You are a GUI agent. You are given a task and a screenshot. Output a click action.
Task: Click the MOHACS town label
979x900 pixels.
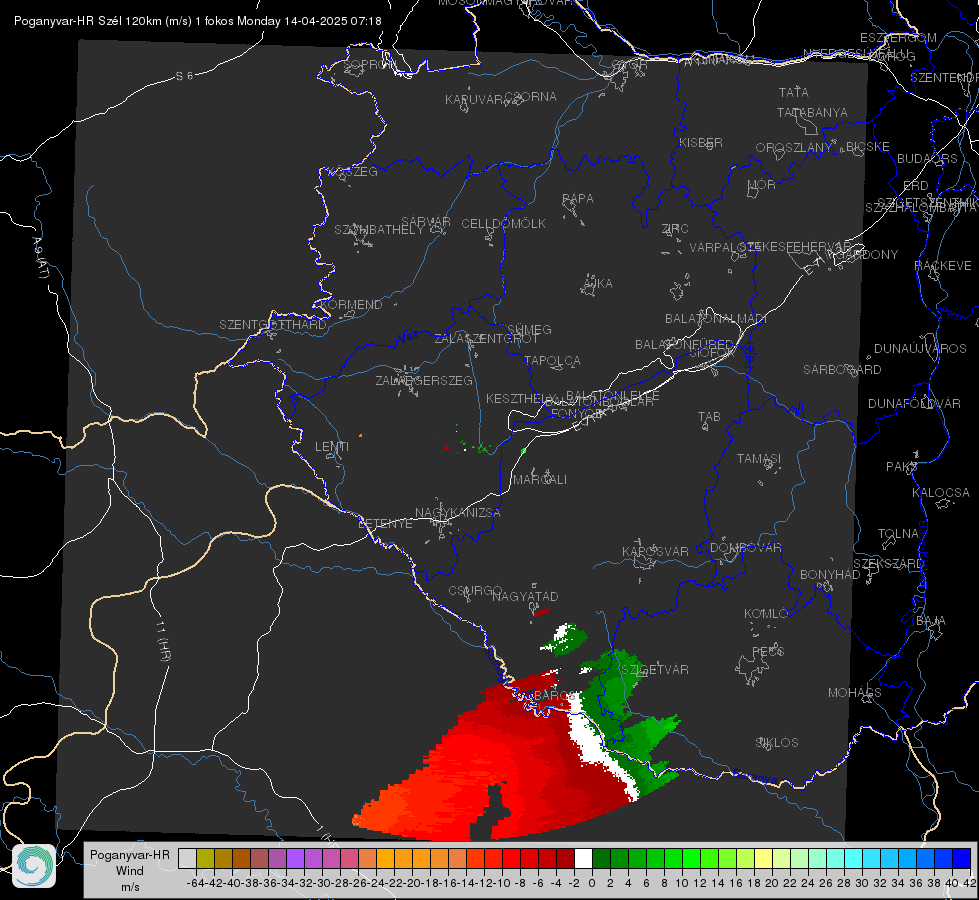tap(855, 693)
